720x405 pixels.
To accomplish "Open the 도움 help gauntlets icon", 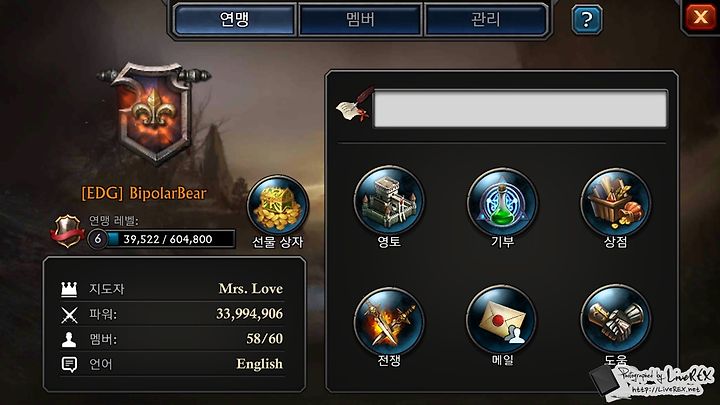I will click(615, 320).
